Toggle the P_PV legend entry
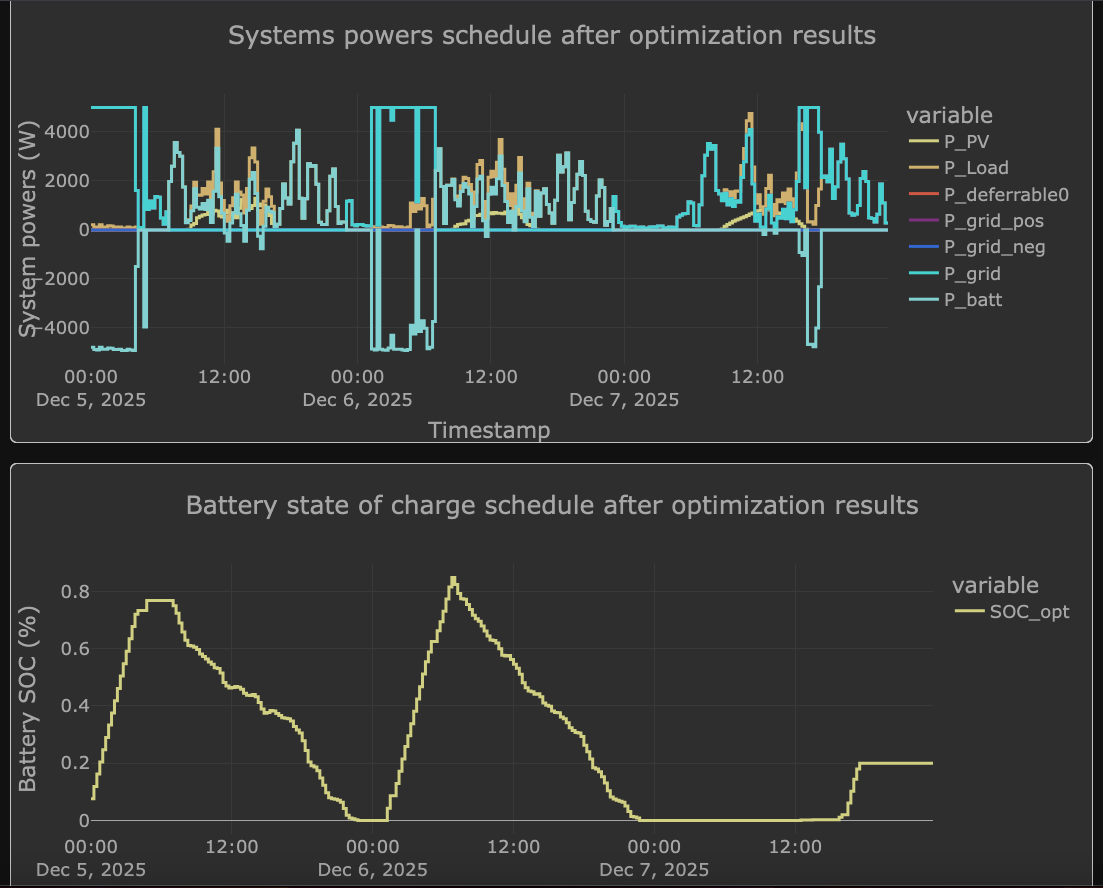 pyautogui.click(x=950, y=141)
